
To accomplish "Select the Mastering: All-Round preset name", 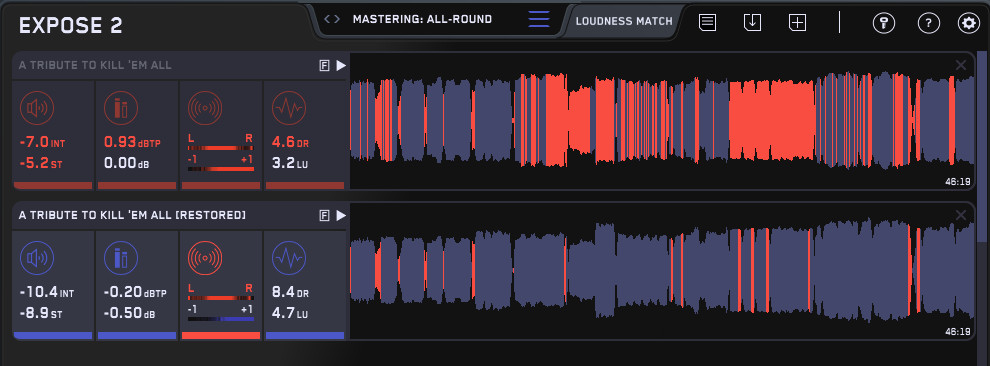I will click(422, 19).
